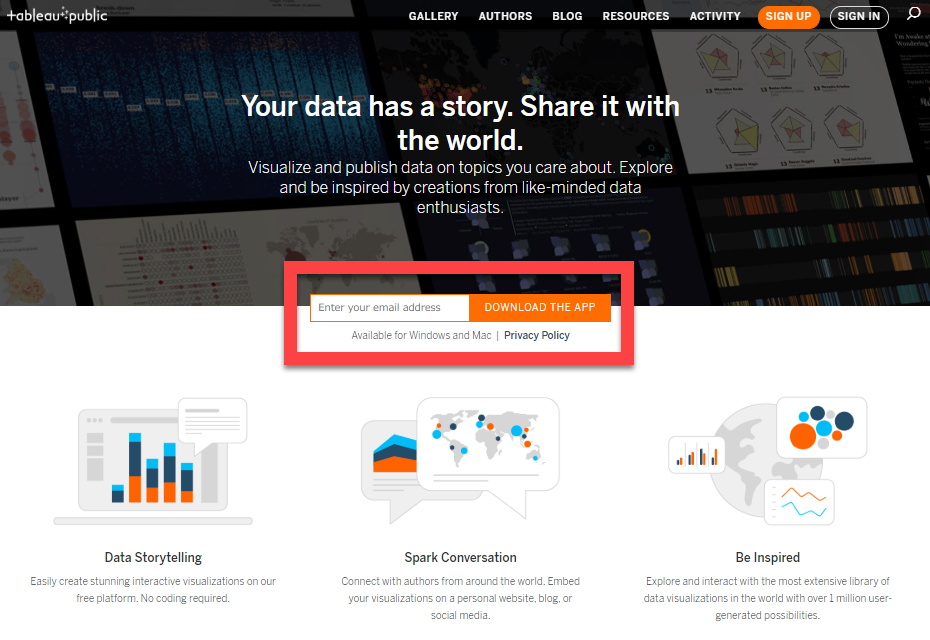930x640 pixels.
Task: Click the Data Storytelling heading
Action: click(153, 558)
